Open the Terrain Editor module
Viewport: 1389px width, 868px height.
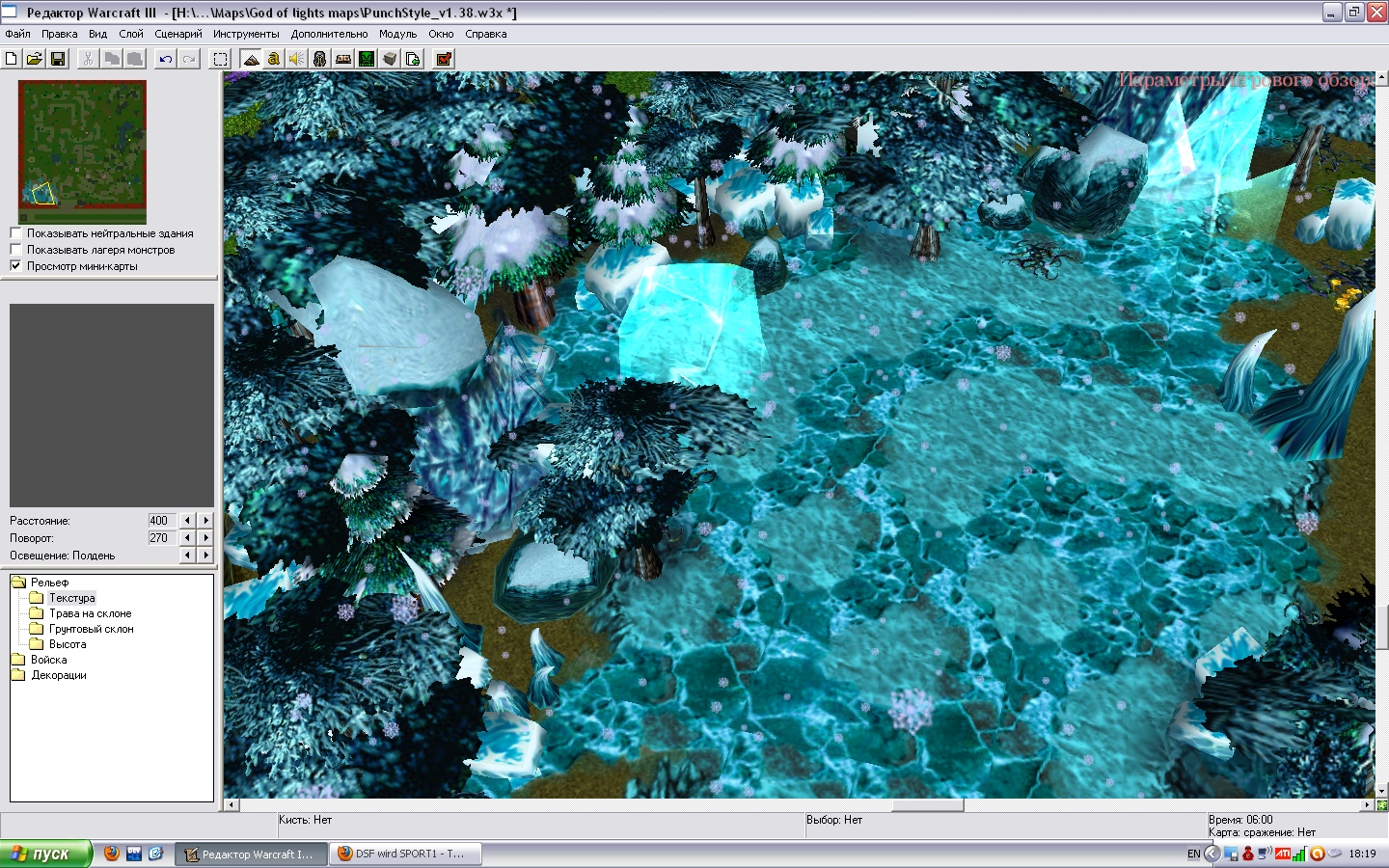point(251,59)
